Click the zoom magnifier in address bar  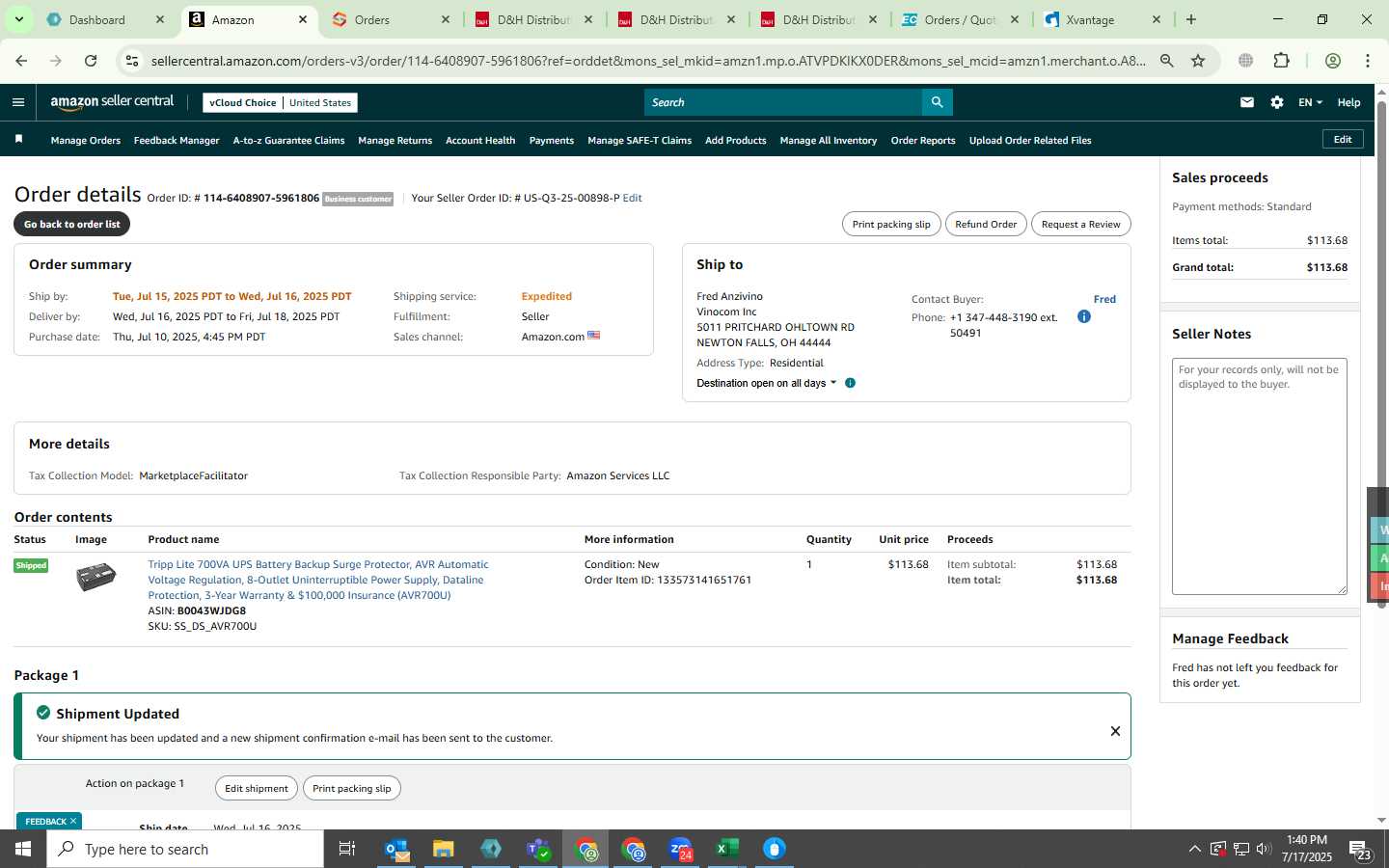tap(1166, 61)
